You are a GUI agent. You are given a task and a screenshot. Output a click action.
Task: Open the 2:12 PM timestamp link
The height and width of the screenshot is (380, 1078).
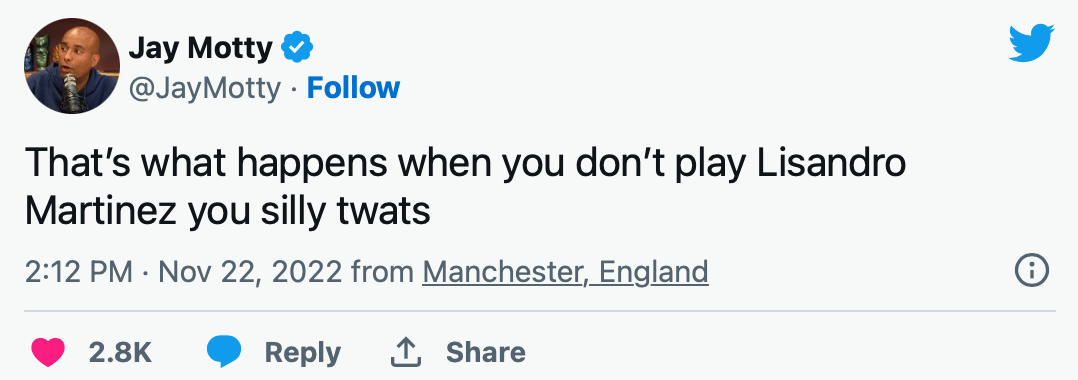pos(78,272)
